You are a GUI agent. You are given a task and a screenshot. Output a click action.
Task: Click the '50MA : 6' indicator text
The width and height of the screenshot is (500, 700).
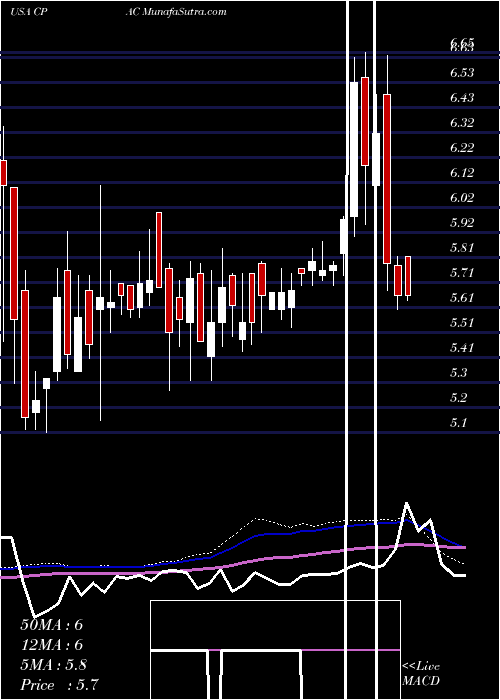coord(52,625)
